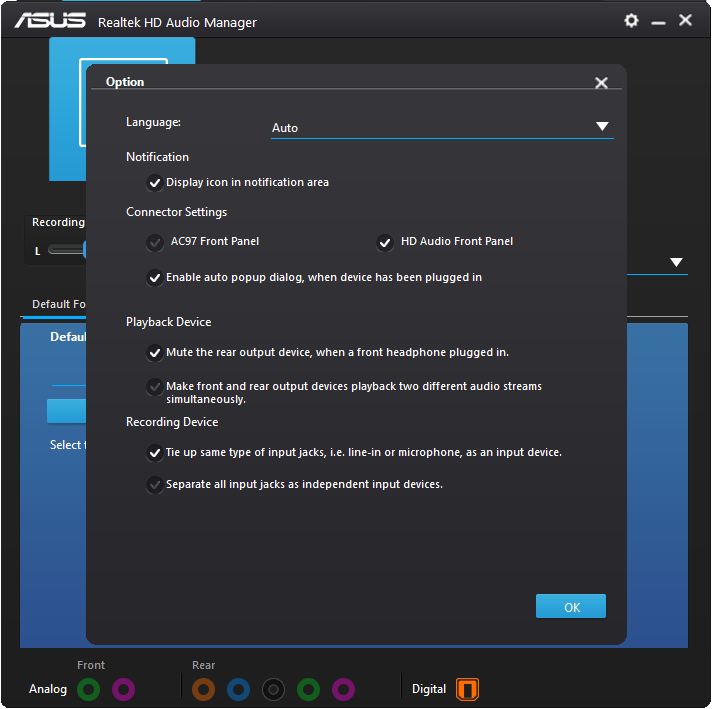This screenshot has height=709, width=714.
Task: Click the front green analog jack
Action: pyautogui.click(x=88, y=689)
